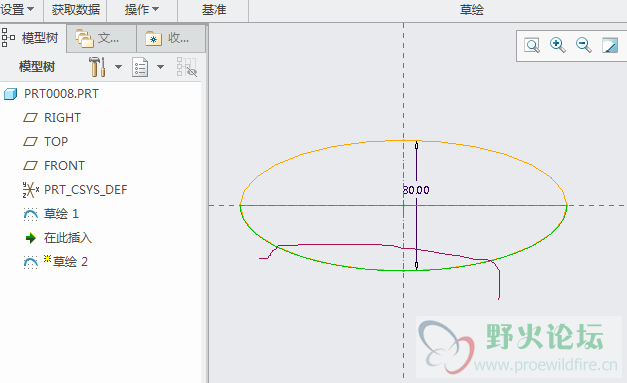The height and width of the screenshot is (383, 627).
Task: Switch to the 模型树 tab
Action: (x=32, y=38)
